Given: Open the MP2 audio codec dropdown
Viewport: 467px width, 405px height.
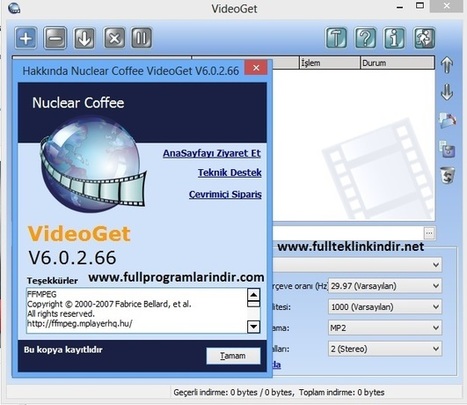Looking at the screenshot, I should tap(385, 328).
